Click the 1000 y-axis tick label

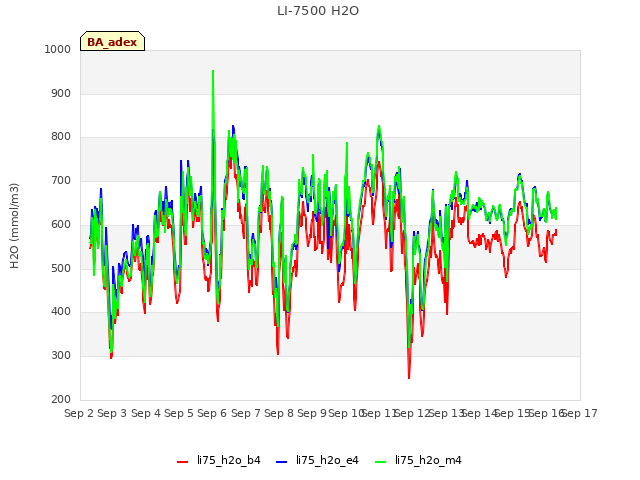tap(58, 49)
